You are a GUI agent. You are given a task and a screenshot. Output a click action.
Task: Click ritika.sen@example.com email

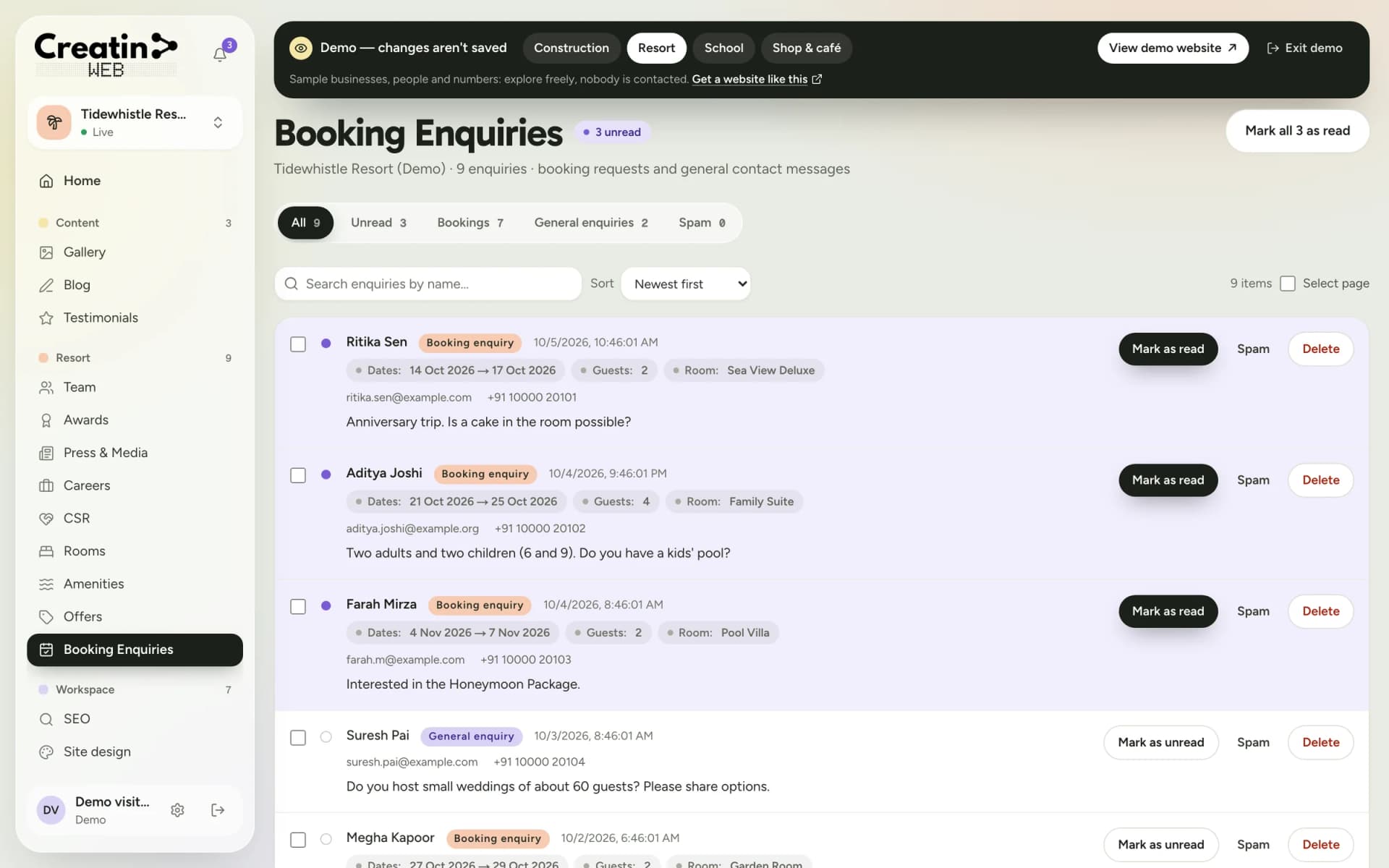point(409,398)
